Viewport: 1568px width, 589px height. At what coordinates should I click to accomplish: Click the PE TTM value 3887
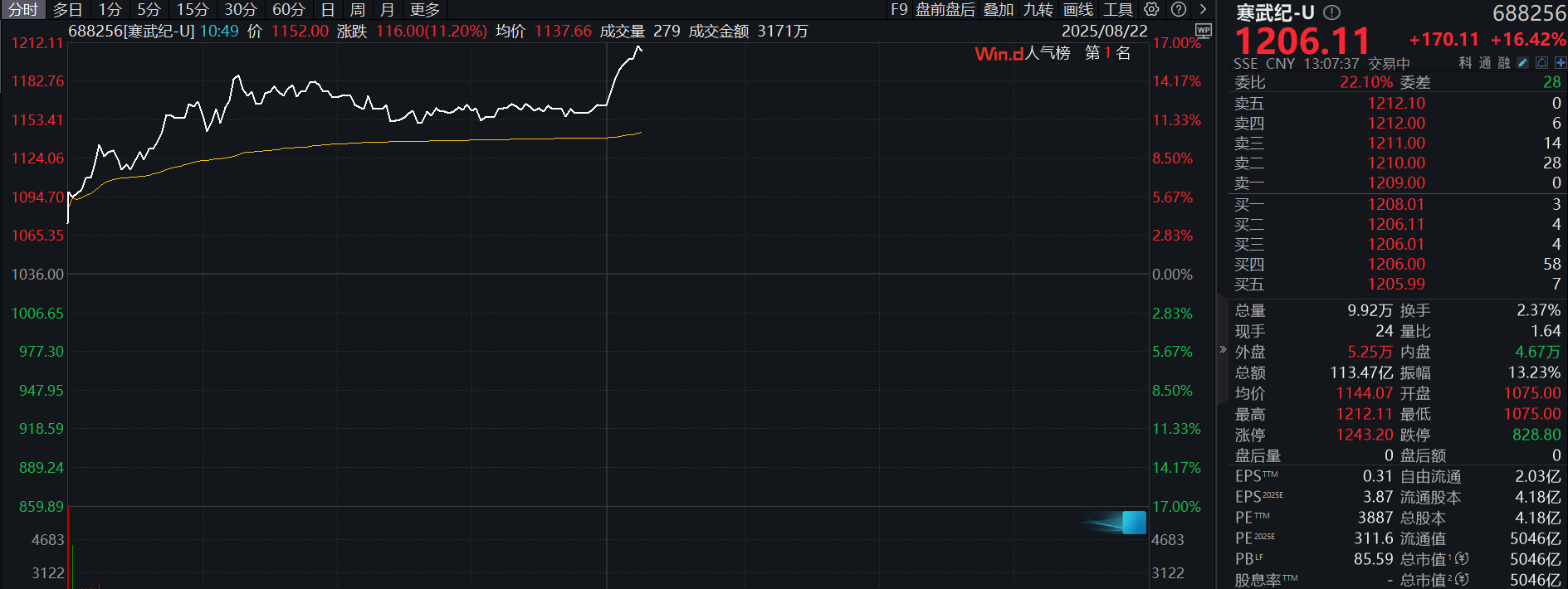[x=1375, y=518]
